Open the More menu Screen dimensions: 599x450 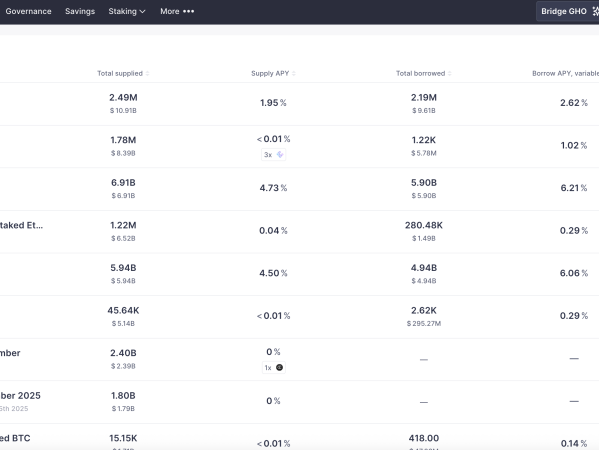pyautogui.click(x=177, y=11)
